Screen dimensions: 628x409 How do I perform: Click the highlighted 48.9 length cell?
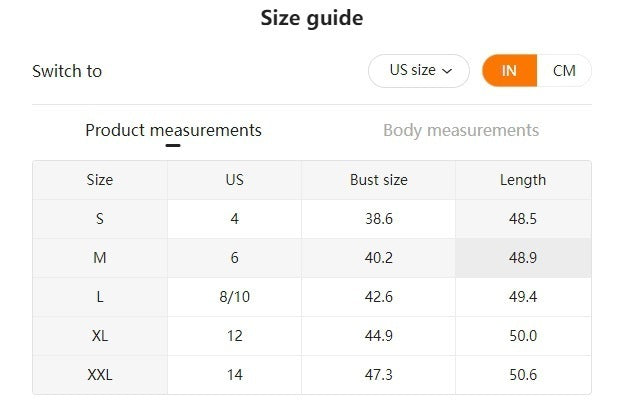tap(523, 258)
